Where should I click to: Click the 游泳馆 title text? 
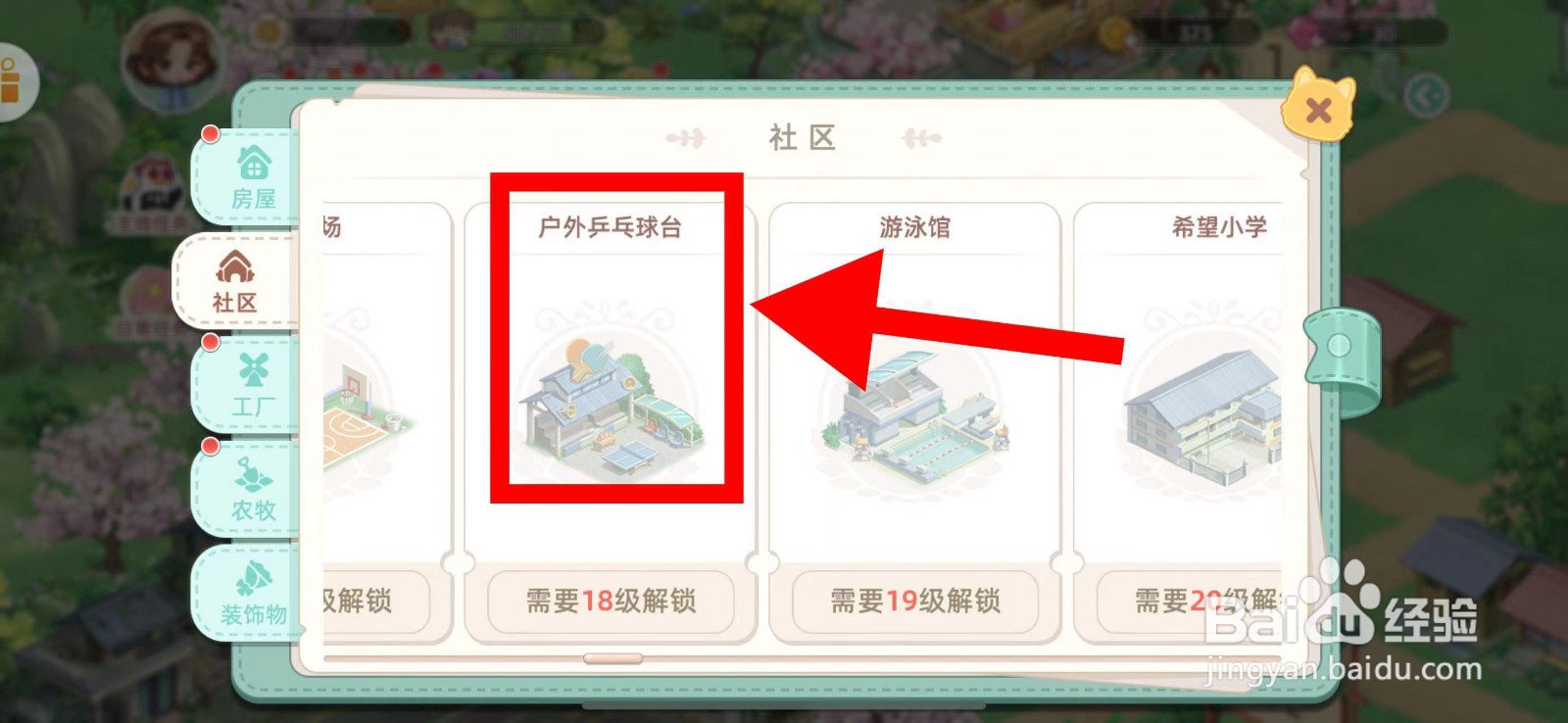(915, 227)
